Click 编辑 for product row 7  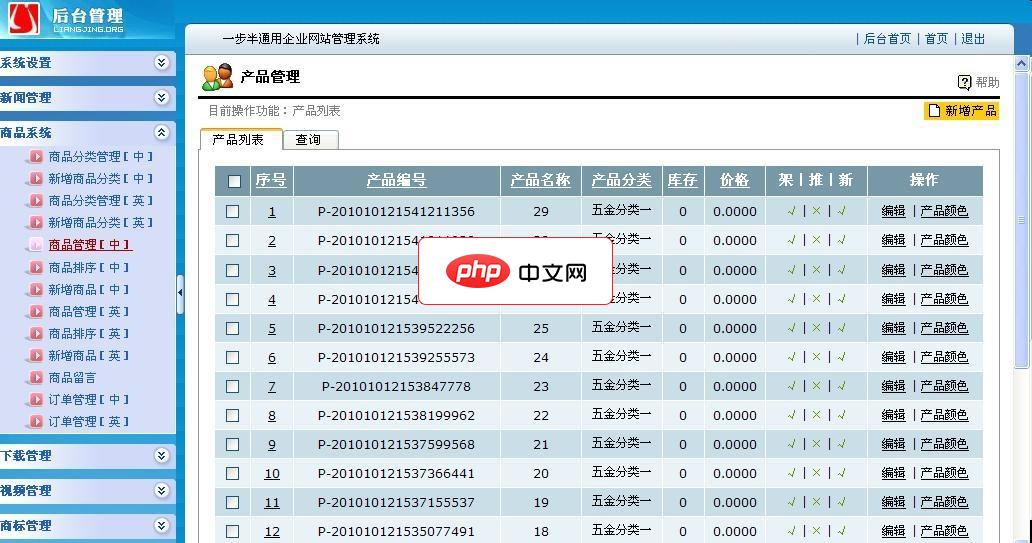click(893, 386)
